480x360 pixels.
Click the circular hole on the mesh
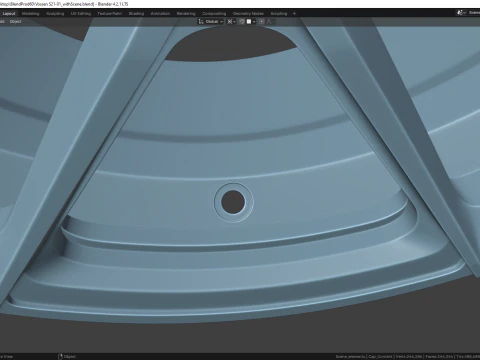pyautogui.click(x=233, y=202)
